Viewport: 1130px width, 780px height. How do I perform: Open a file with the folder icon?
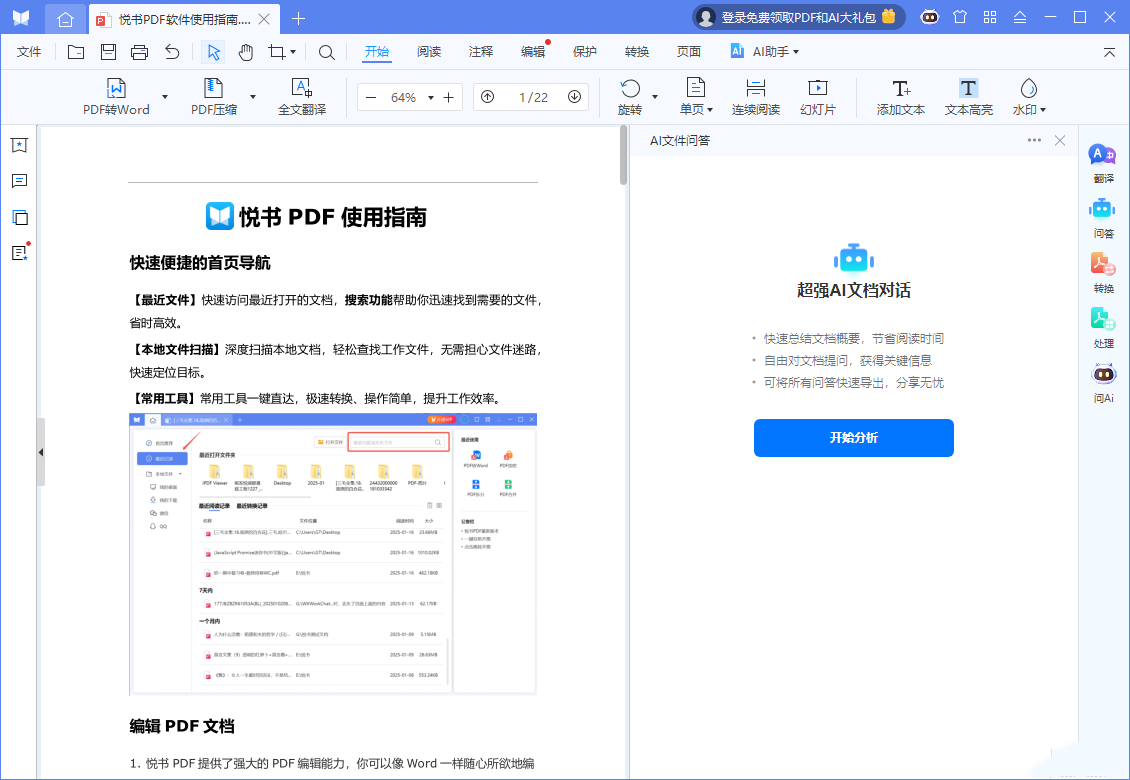point(76,52)
